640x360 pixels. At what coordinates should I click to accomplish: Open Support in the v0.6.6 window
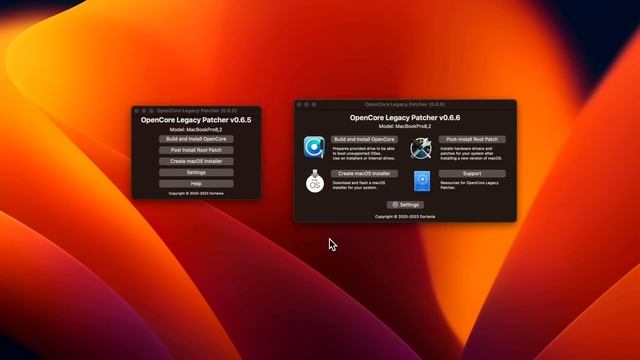coord(472,173)
